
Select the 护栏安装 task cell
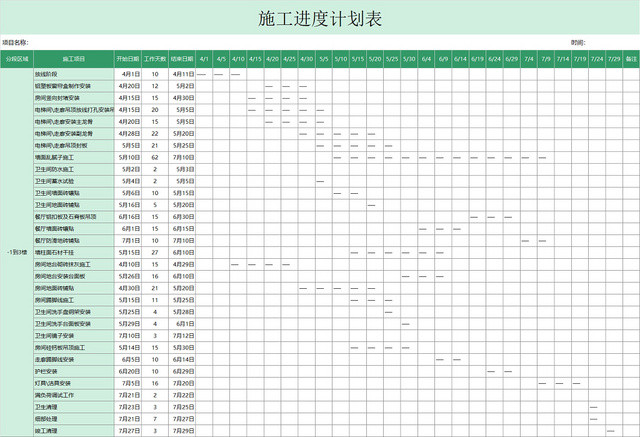pos(73,371)
